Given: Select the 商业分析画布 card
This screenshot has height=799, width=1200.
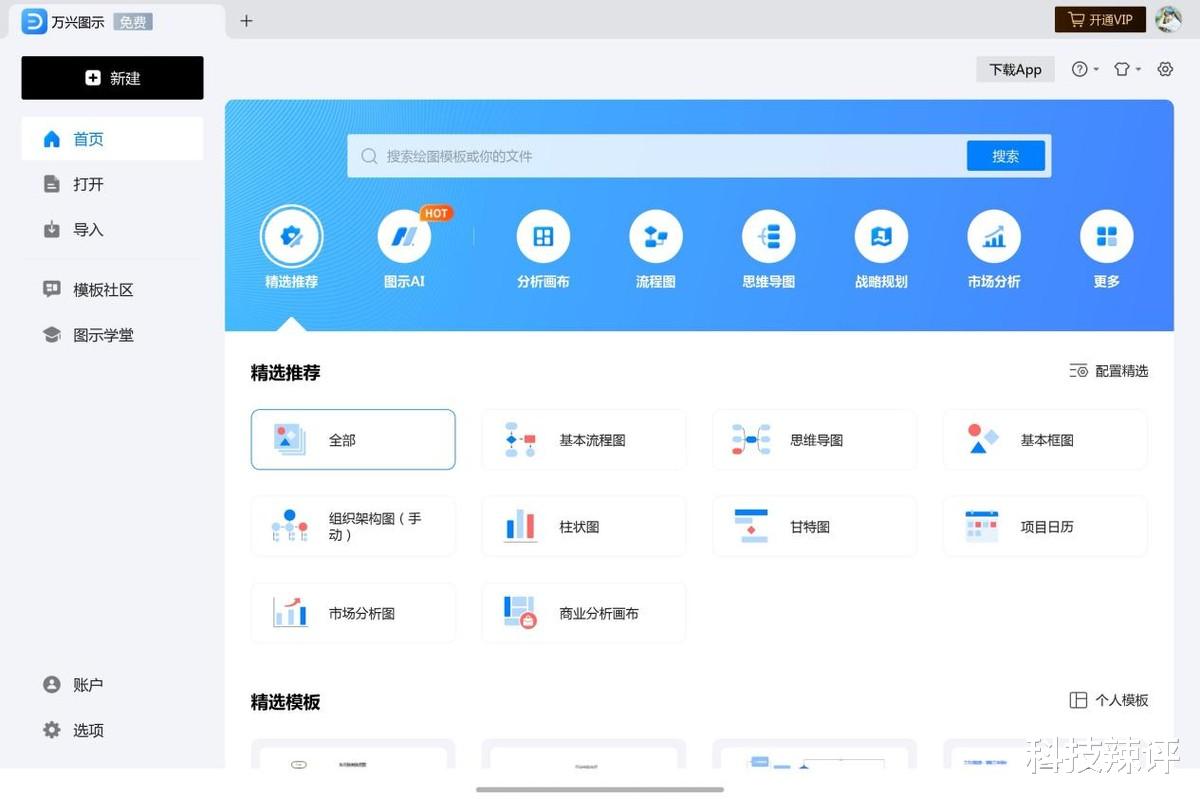Looking at the screenshot, I should click(x=584, y=613).
